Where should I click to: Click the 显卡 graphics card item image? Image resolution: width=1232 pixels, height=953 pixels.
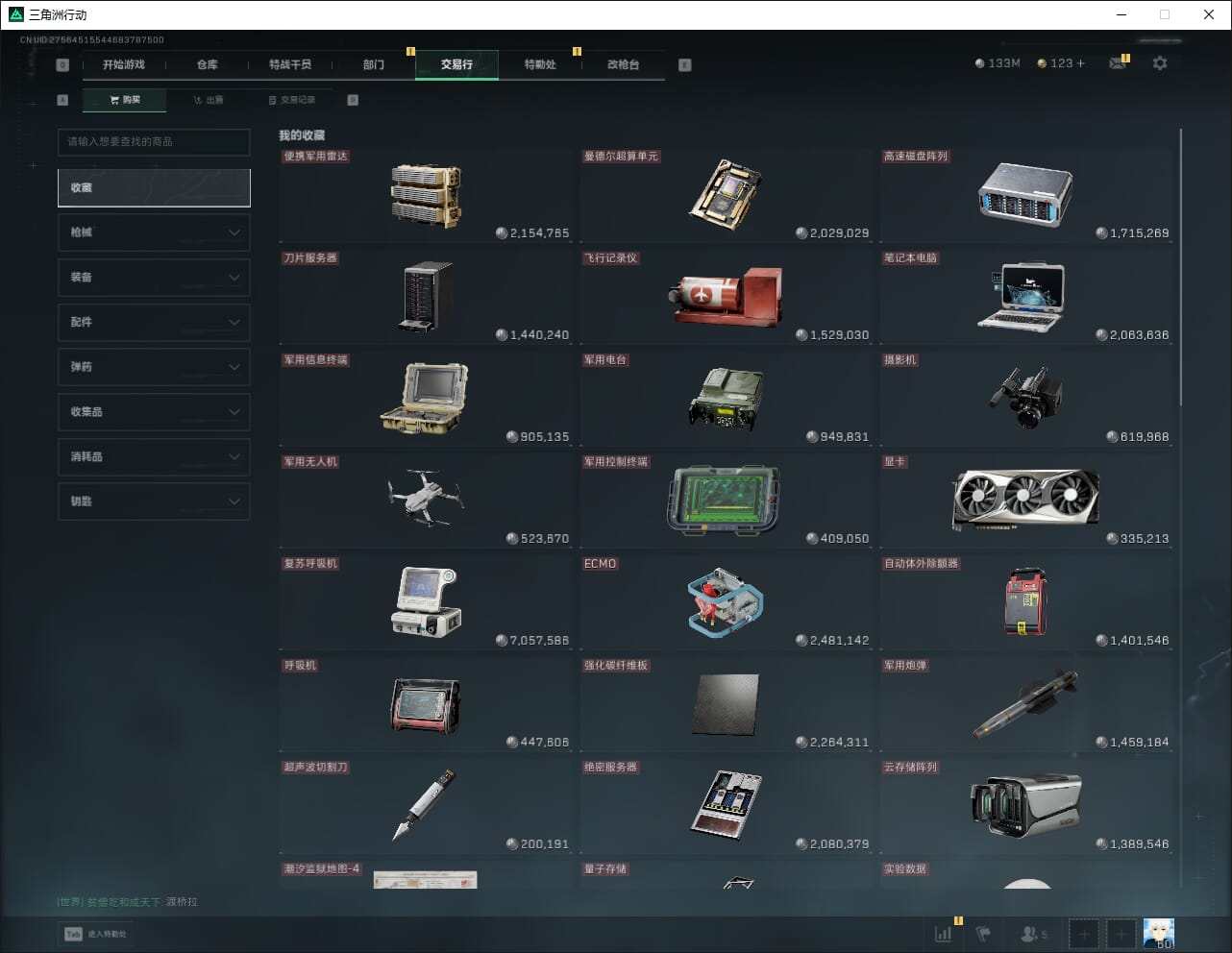(x=1024, y=498)
